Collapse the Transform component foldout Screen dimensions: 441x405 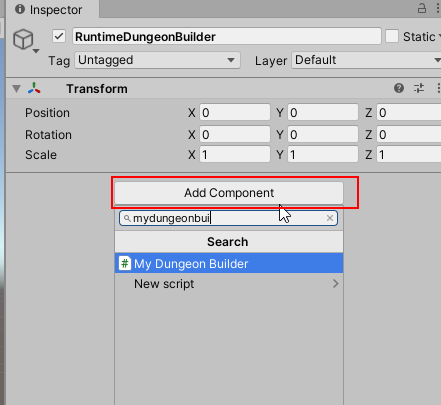[x=16, y=89]
